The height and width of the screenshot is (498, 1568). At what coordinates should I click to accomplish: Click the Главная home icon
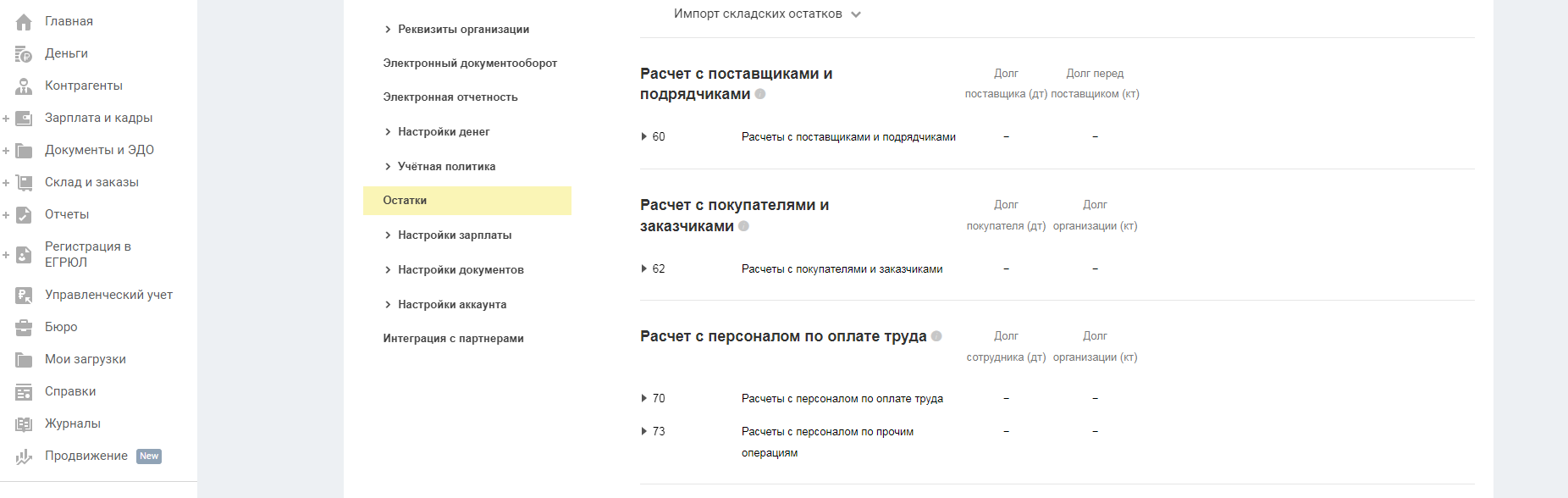tap(24, 22)
